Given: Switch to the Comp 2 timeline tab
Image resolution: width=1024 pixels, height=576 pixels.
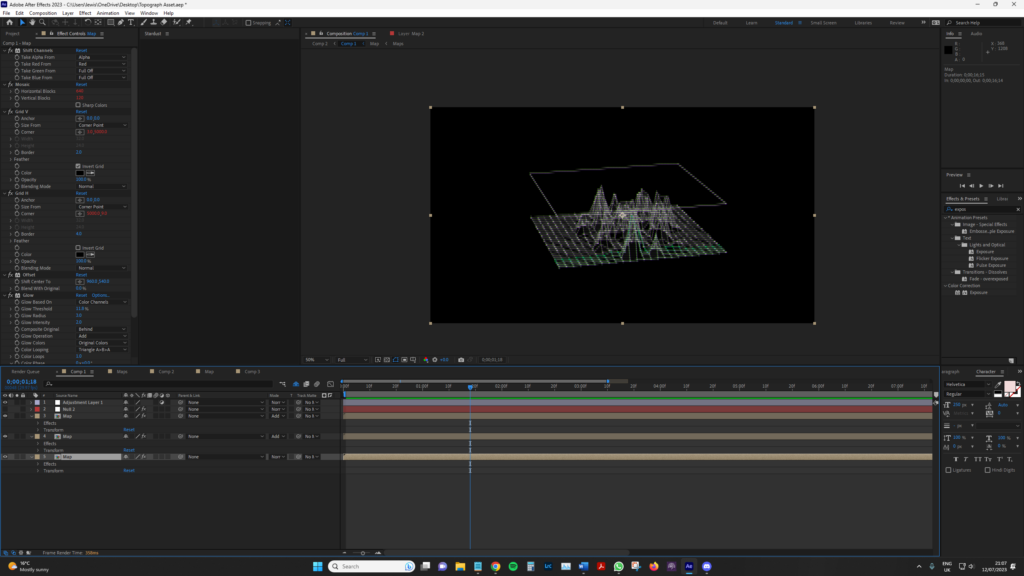Looking at the screenshot, I should [x=166, y=372].
